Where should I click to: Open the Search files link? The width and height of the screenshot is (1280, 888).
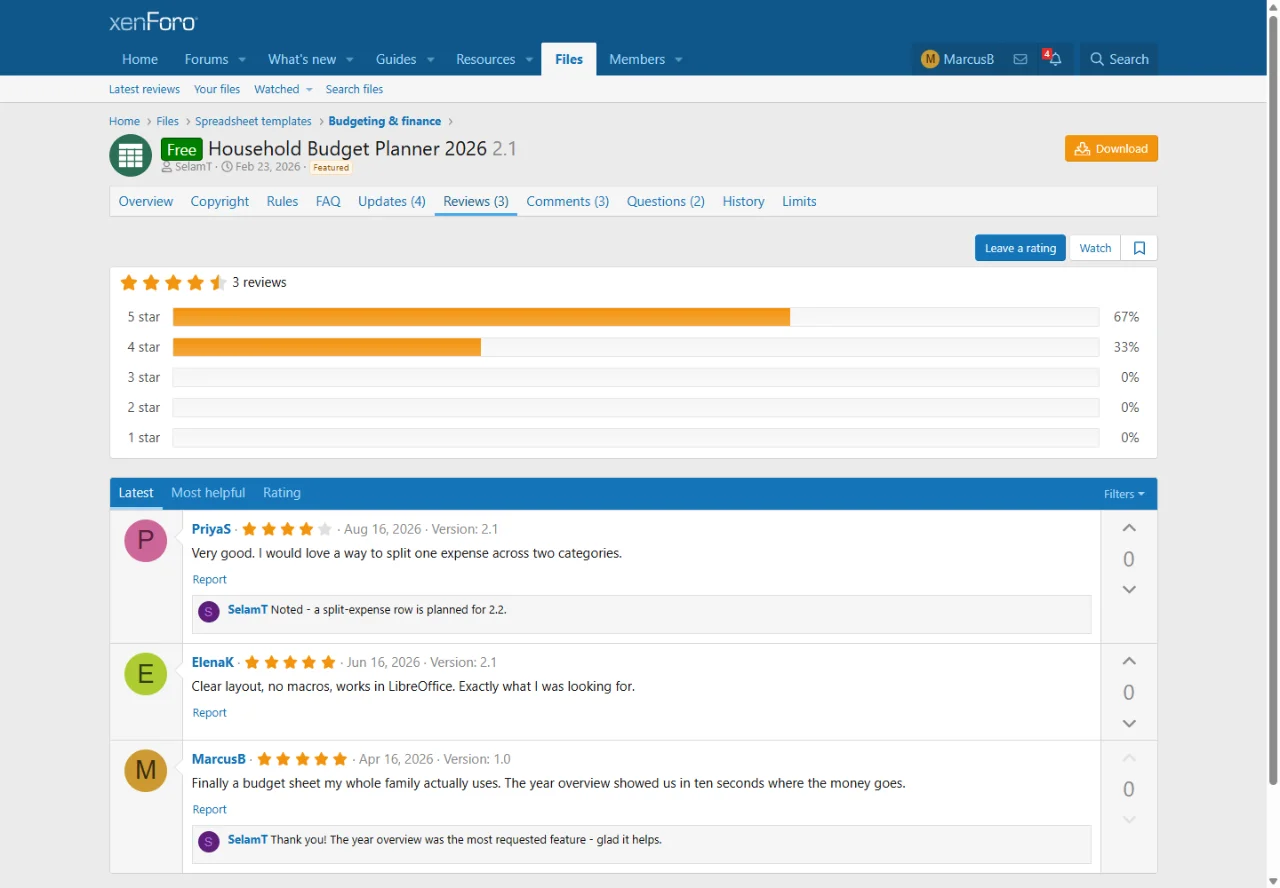(x=354, y=90)
